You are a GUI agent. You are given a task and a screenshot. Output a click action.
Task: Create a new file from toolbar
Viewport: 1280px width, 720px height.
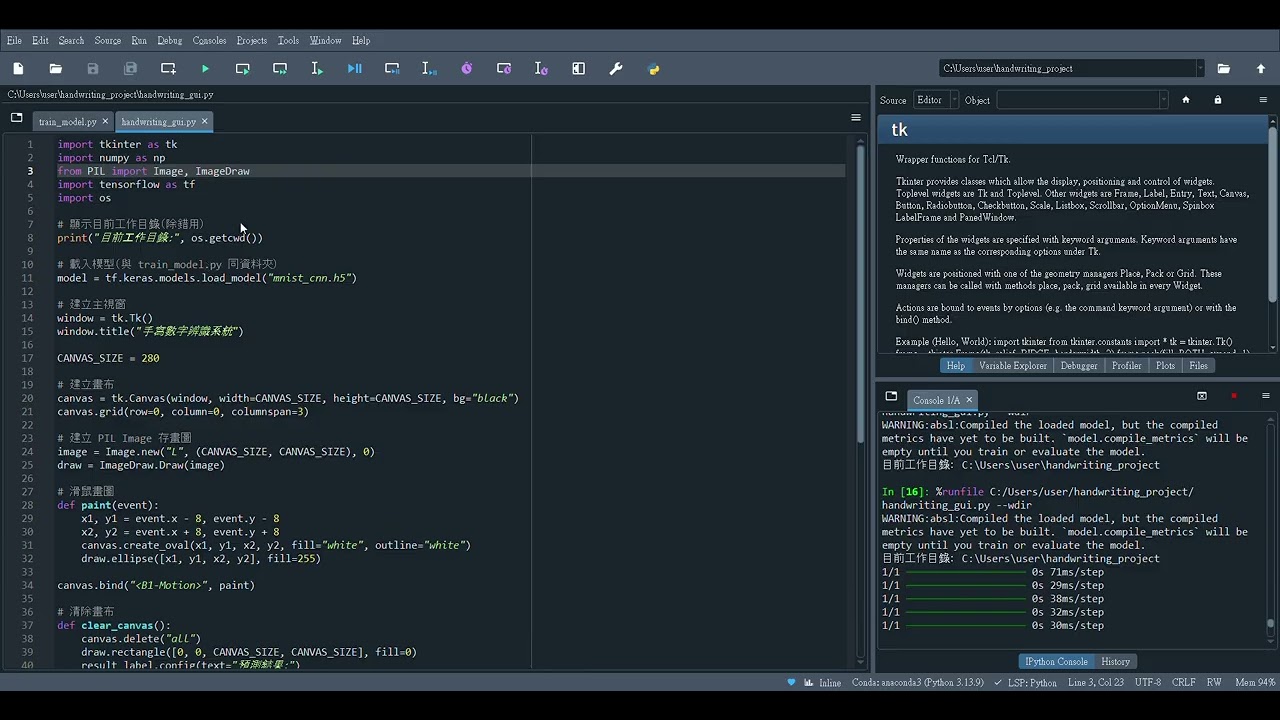pyautogui.click(x=18, y=69)
